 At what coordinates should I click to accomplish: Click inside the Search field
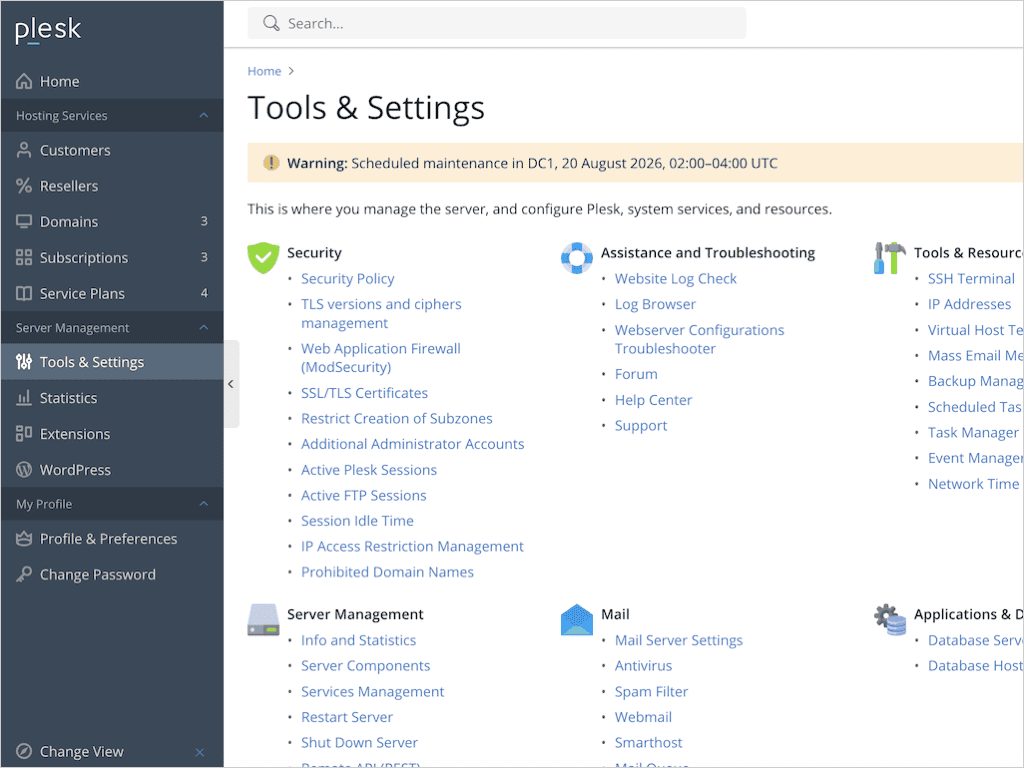point(496,24)
